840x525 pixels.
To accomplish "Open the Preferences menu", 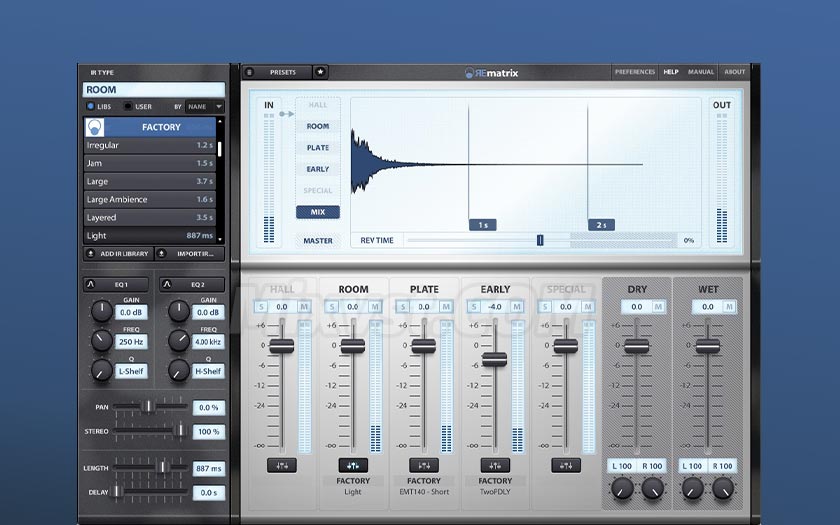I will [x=635, y=72].
